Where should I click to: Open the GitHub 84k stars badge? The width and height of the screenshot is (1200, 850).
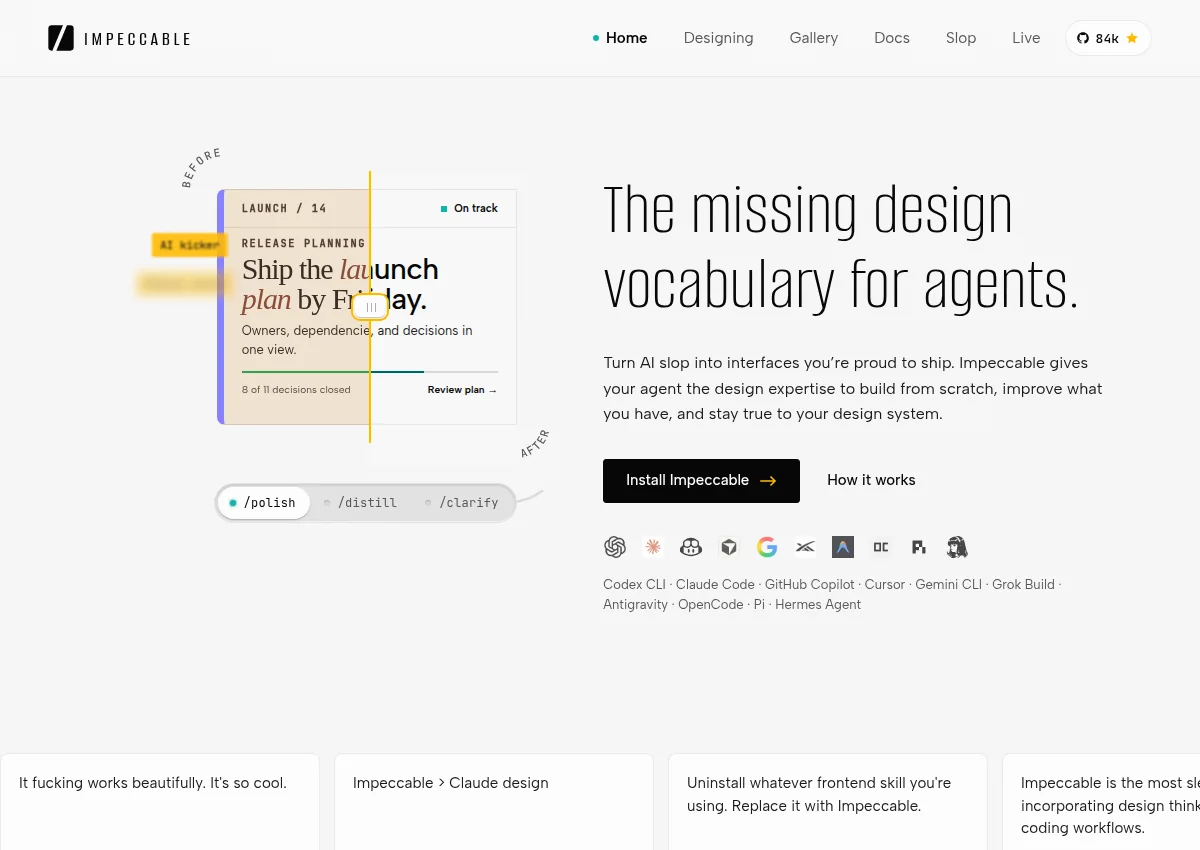(x=1108, y=38)
